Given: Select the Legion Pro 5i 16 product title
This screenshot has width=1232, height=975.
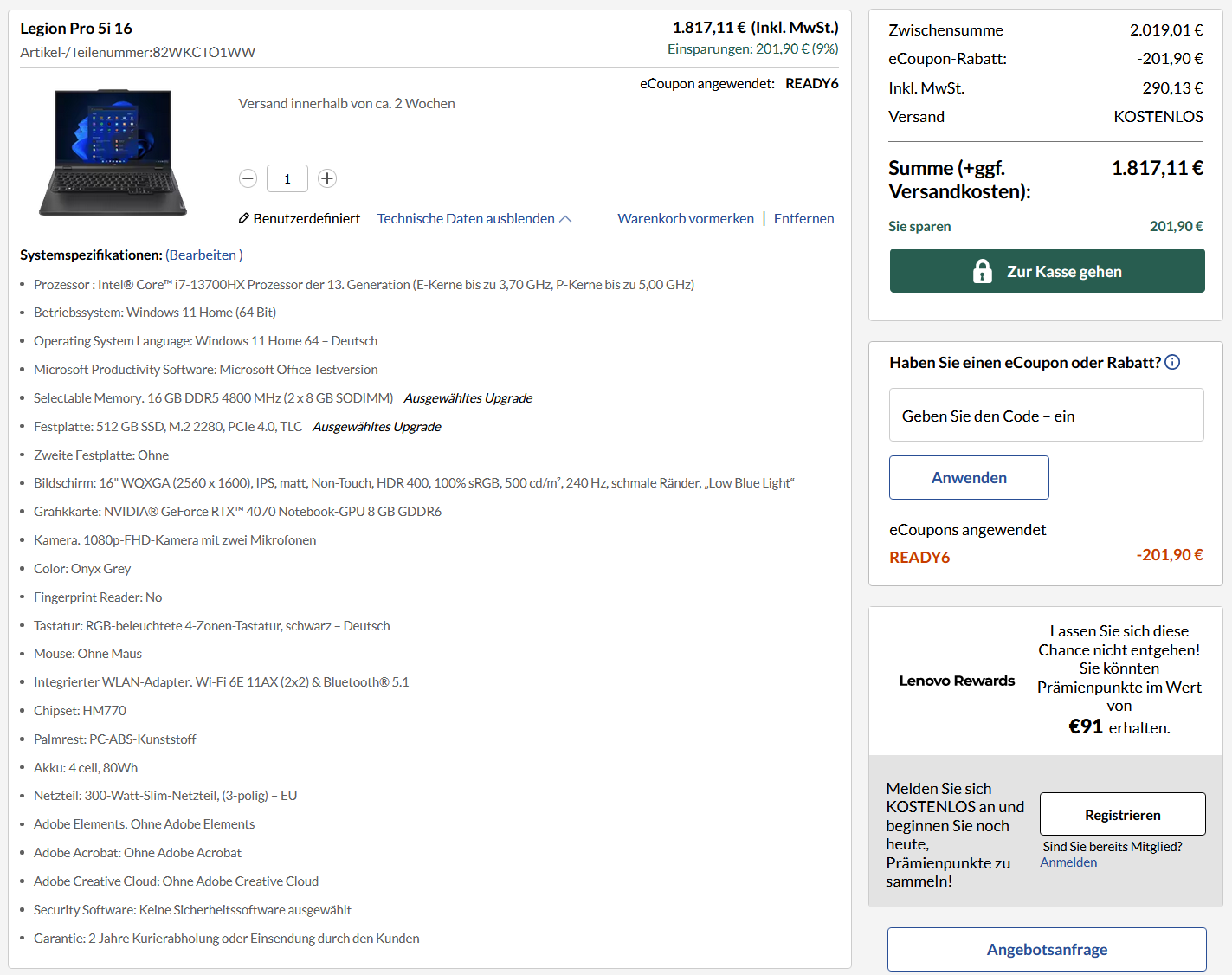Looking at the screenshot, I should pos(76,28).
